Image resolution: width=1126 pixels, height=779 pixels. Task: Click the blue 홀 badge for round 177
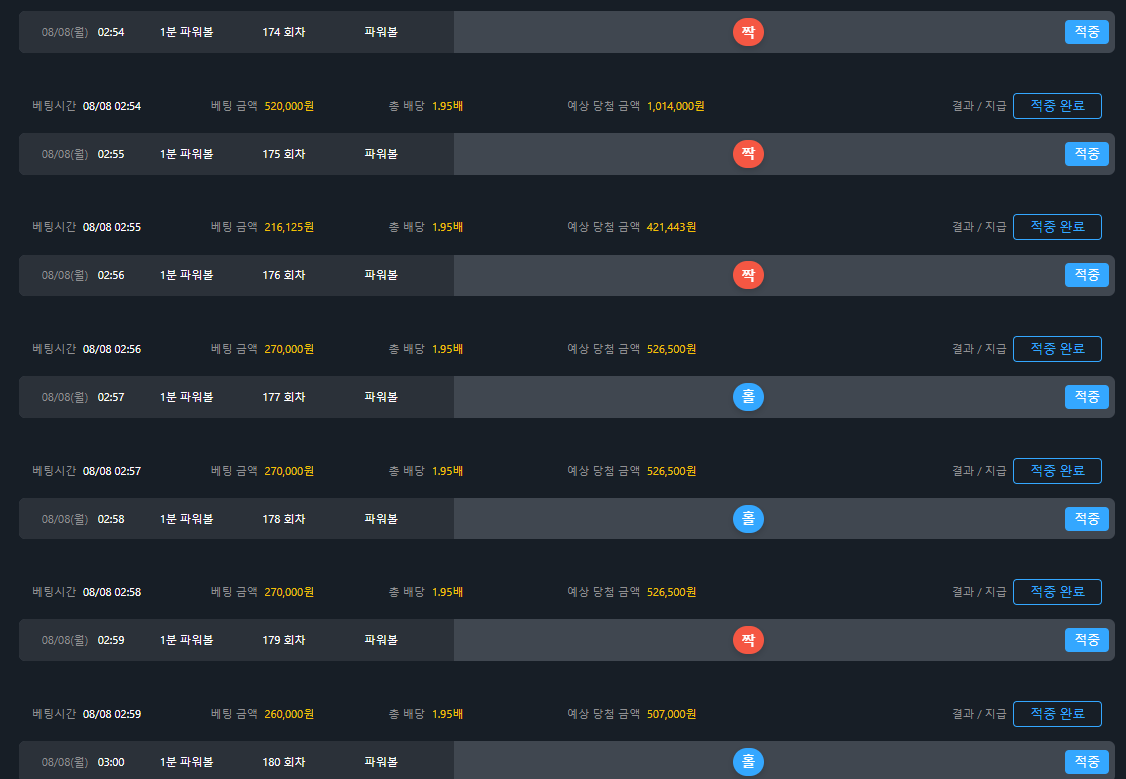748,397
